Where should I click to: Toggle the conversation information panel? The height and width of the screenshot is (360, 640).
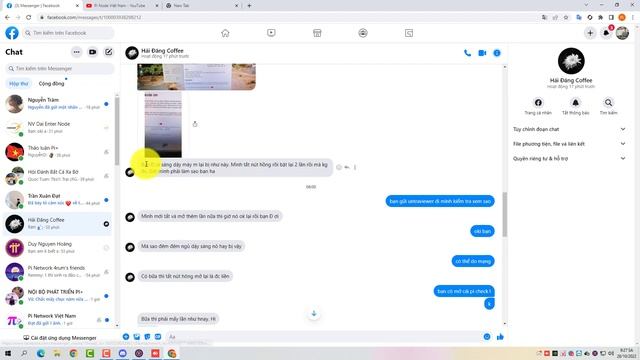click(497, 53)
